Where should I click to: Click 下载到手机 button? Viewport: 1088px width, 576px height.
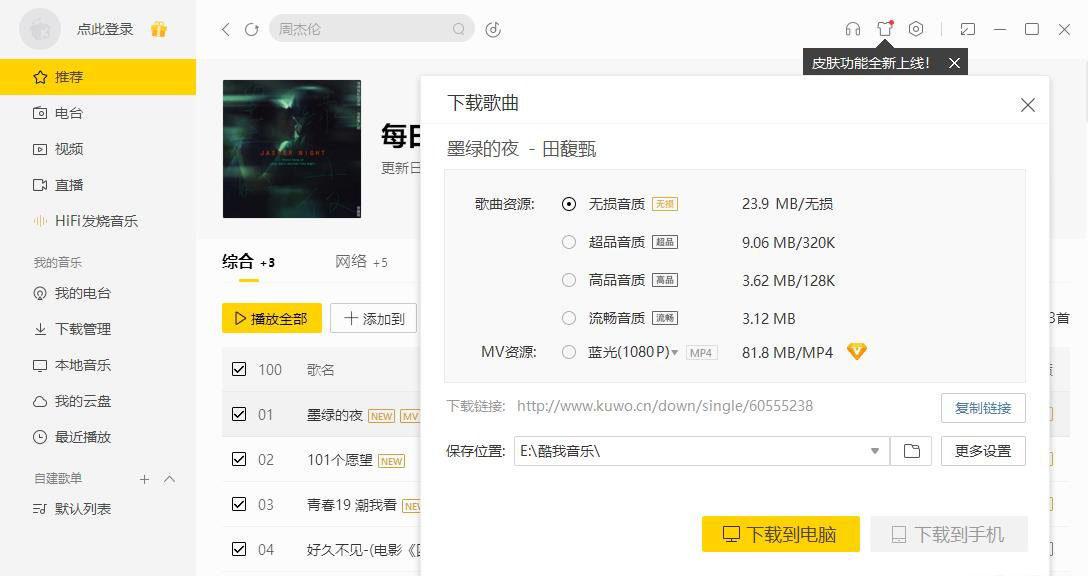[x=949, y=534]
